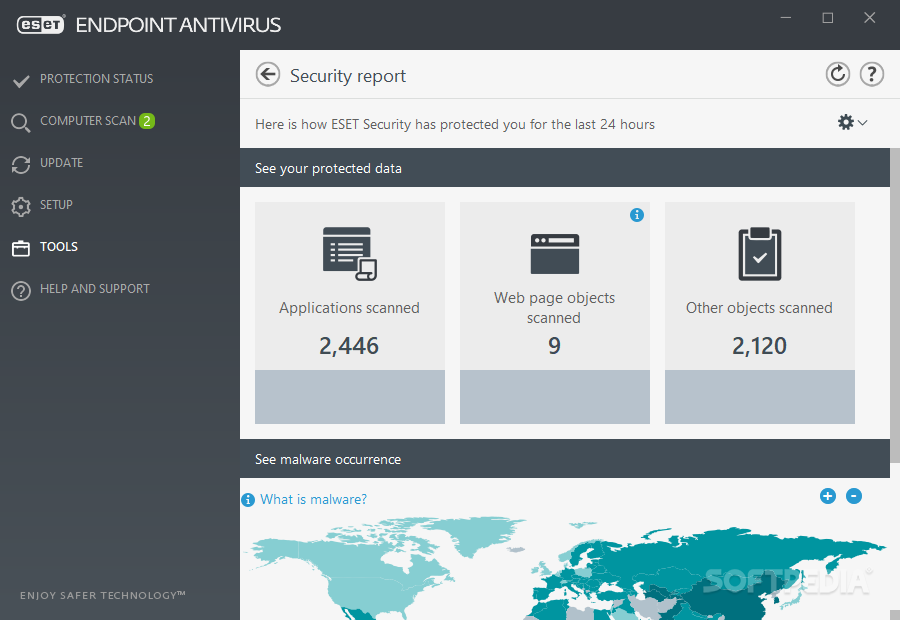This screenshot has height=620, width=900.
Task: Click the last 24 hours summary text
Action: pyautogui.click(x=455, y=125)
